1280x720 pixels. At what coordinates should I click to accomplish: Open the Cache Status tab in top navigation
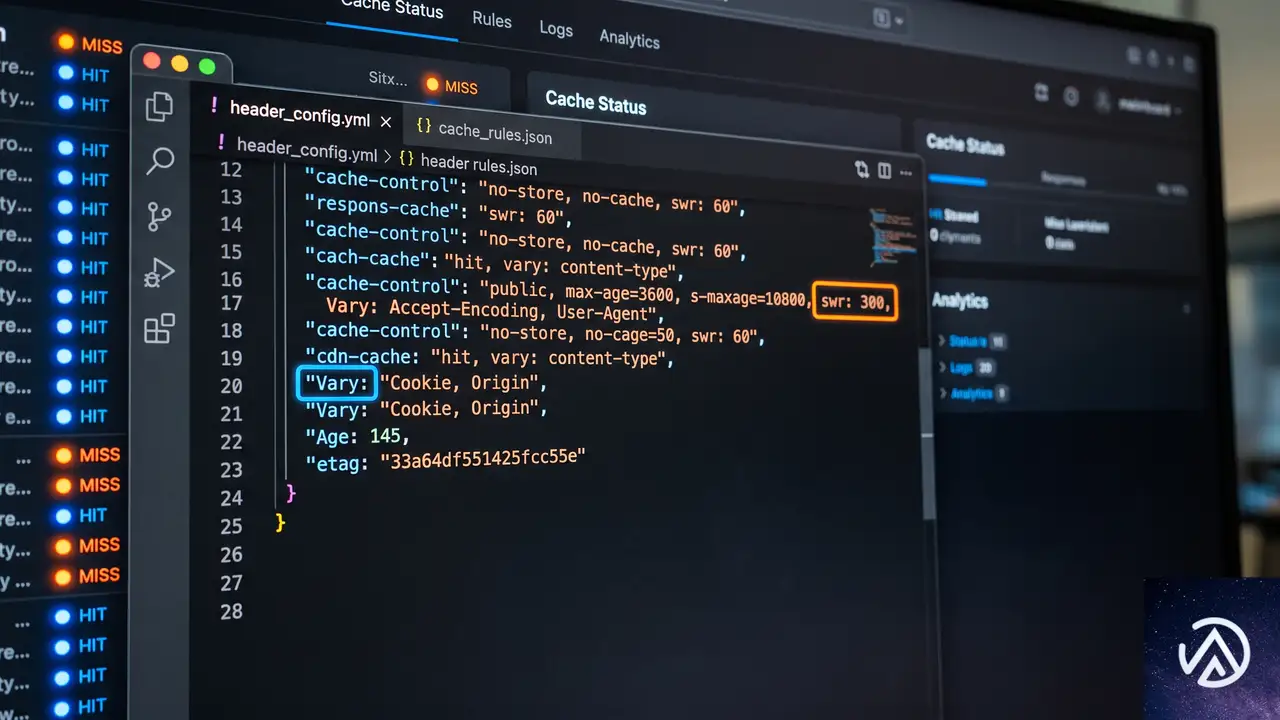392,9
